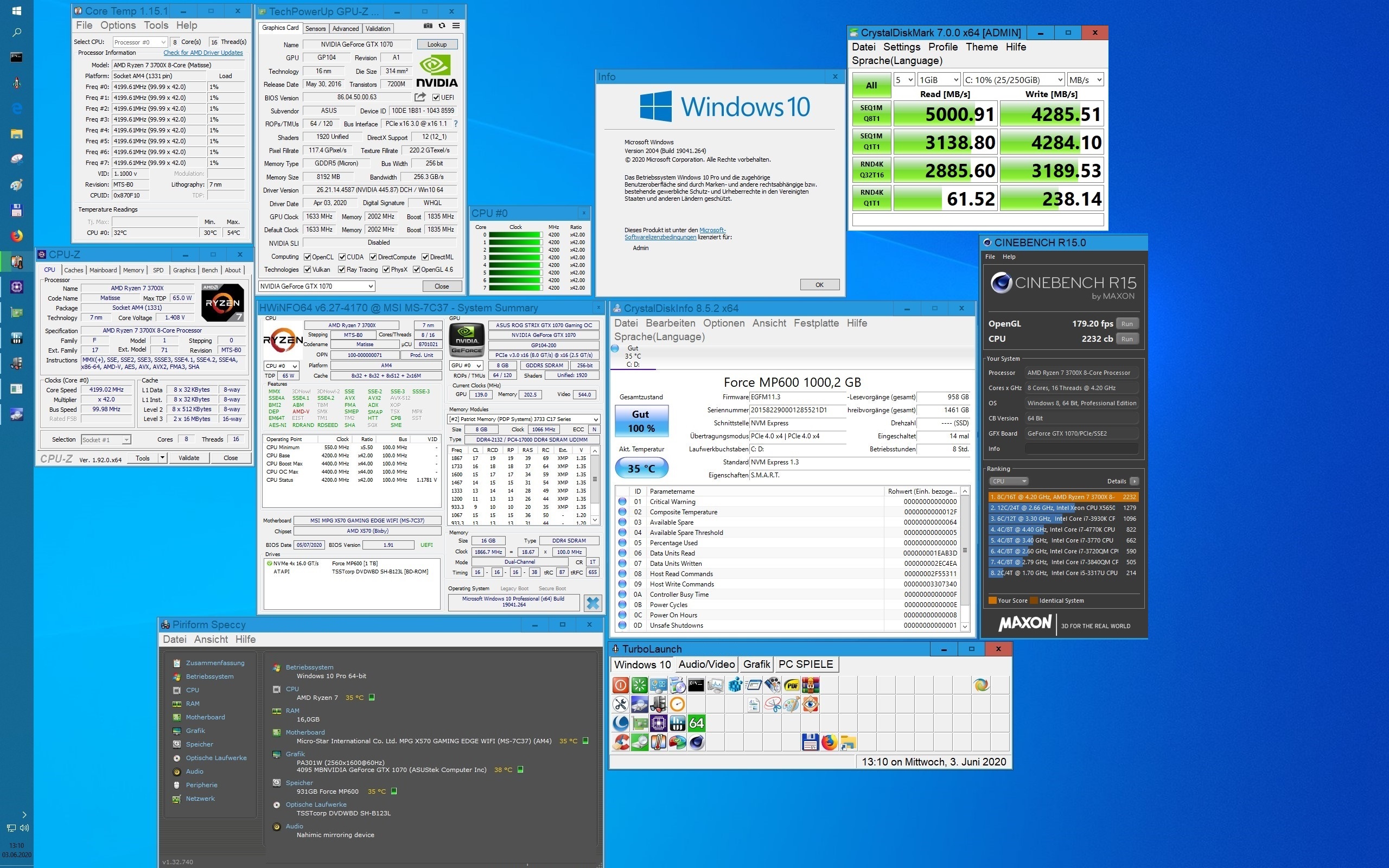Viewport: 1389px width, 868px height.
Task: Uncheck the UEFI checkbox in GPU-Z
Action: coord(436,98)
